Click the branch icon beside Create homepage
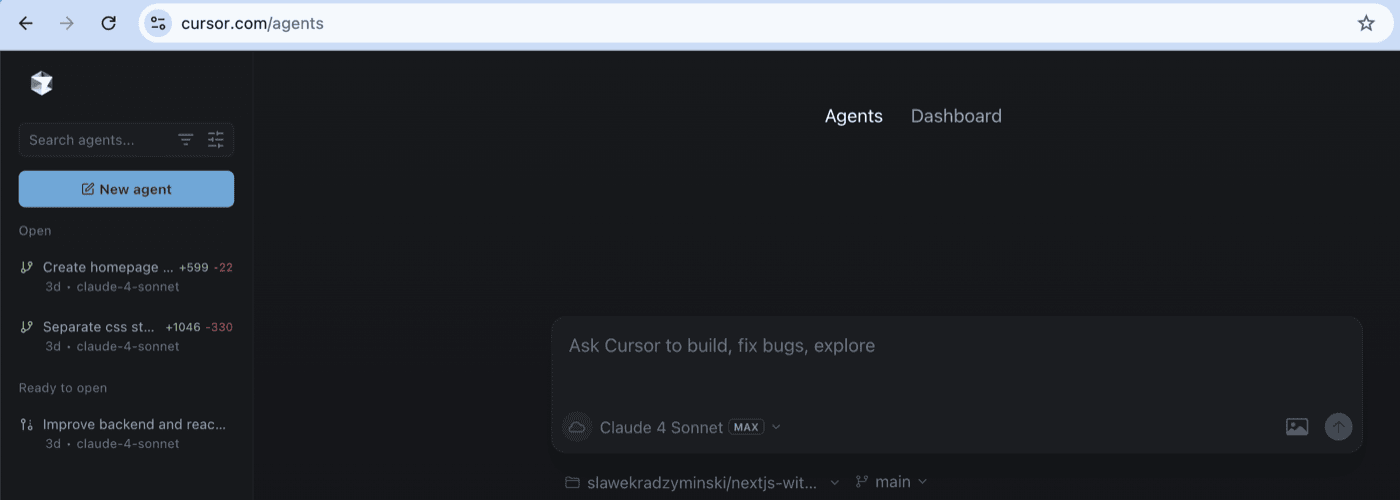This screenshot has height=500, width=1400. point(27,267)
